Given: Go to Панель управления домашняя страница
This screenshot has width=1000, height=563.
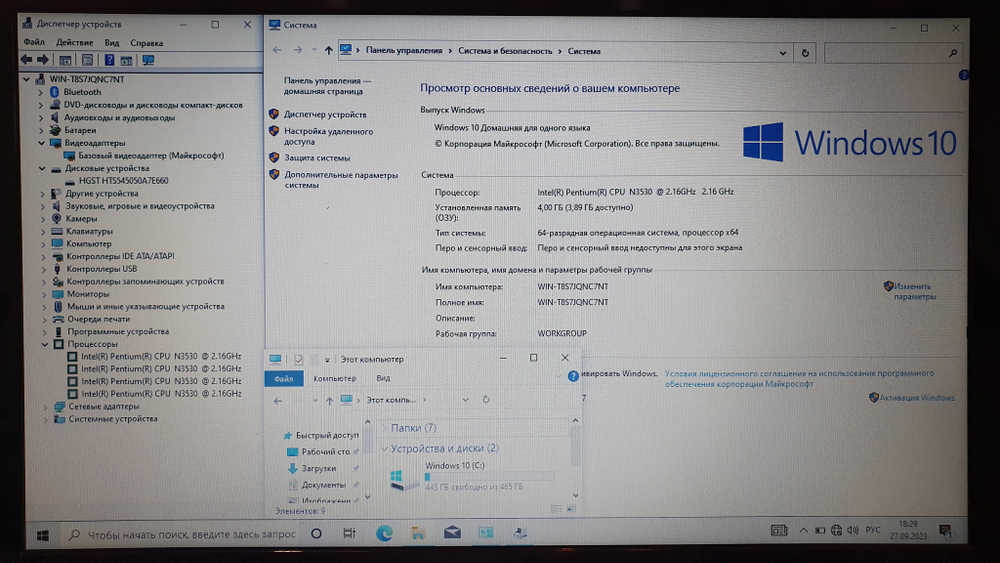Looking at the screenshot, I should (327, 86).
